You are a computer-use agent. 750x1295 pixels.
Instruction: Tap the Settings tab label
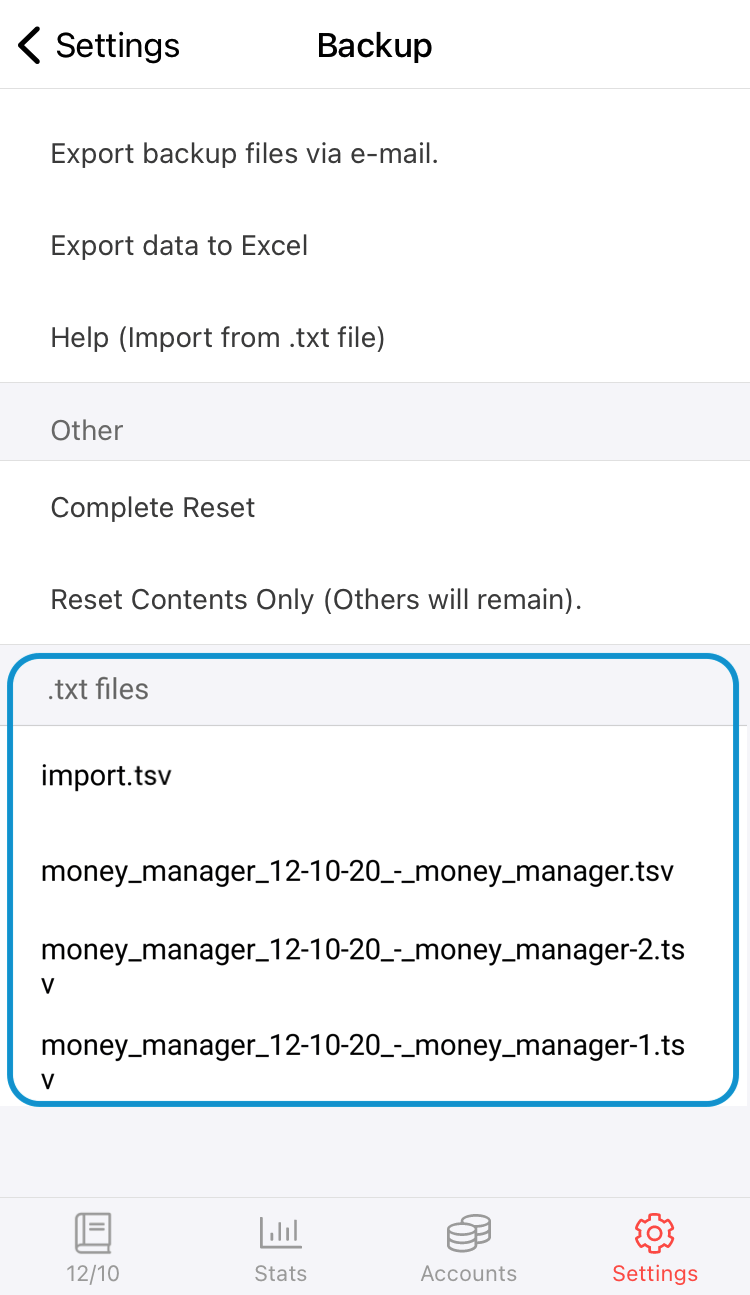(x=655, y=1274)
